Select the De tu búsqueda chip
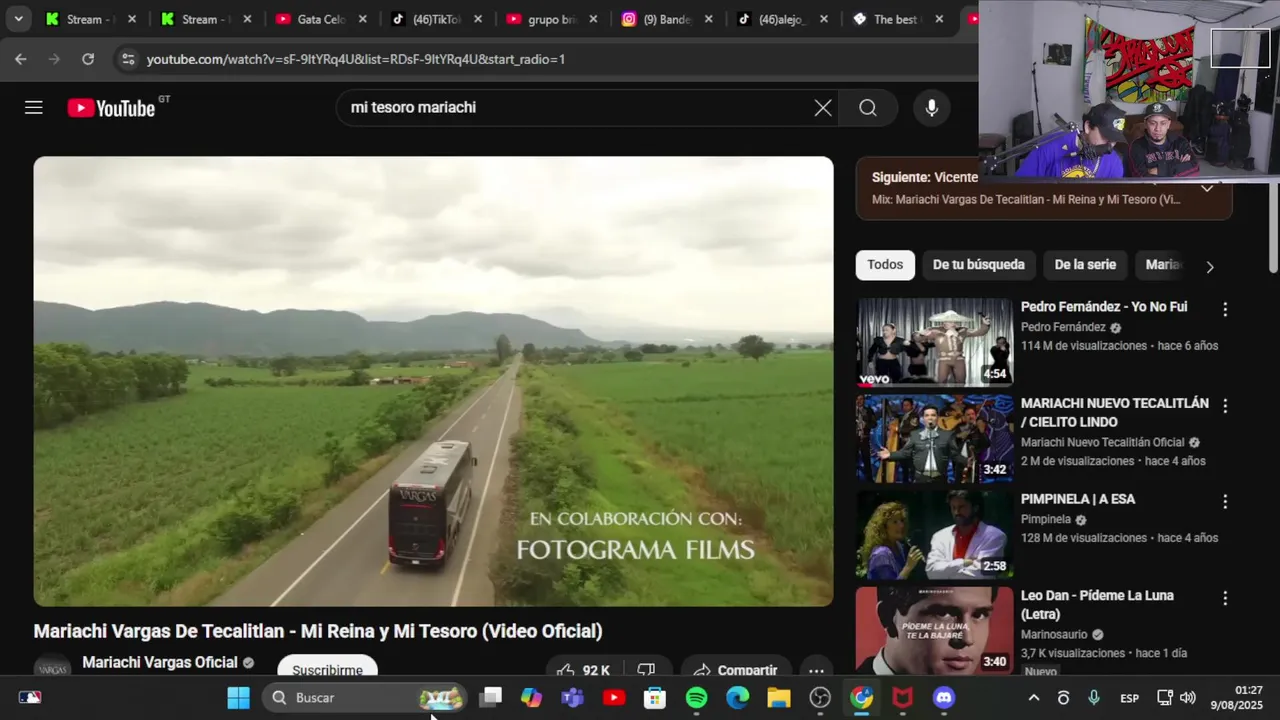 tap(979, 265)
